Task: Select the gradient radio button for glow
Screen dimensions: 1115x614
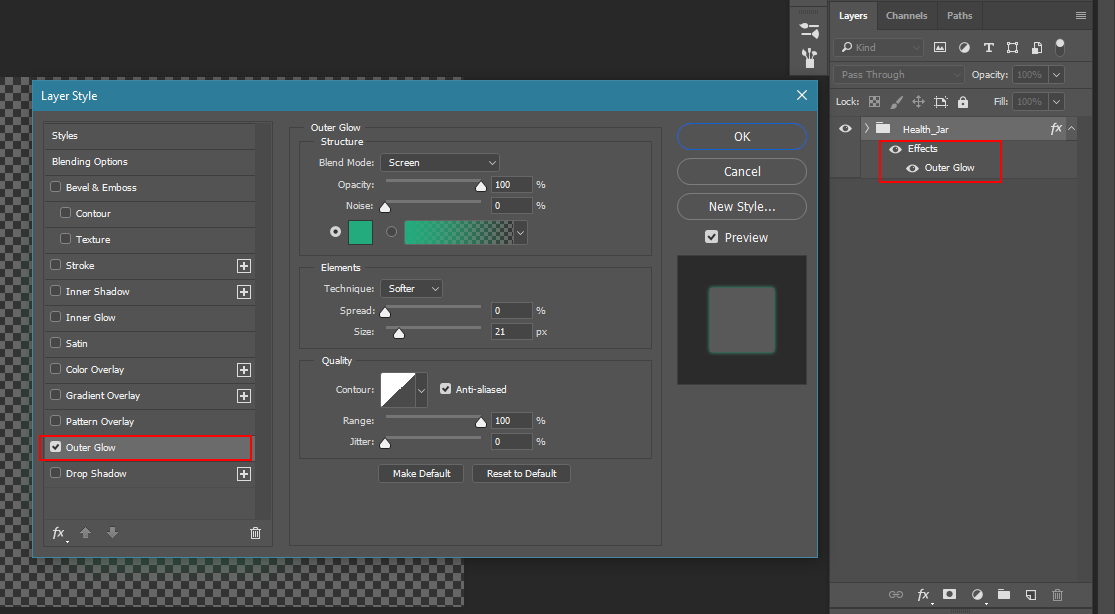Action: tap(391, 232)
